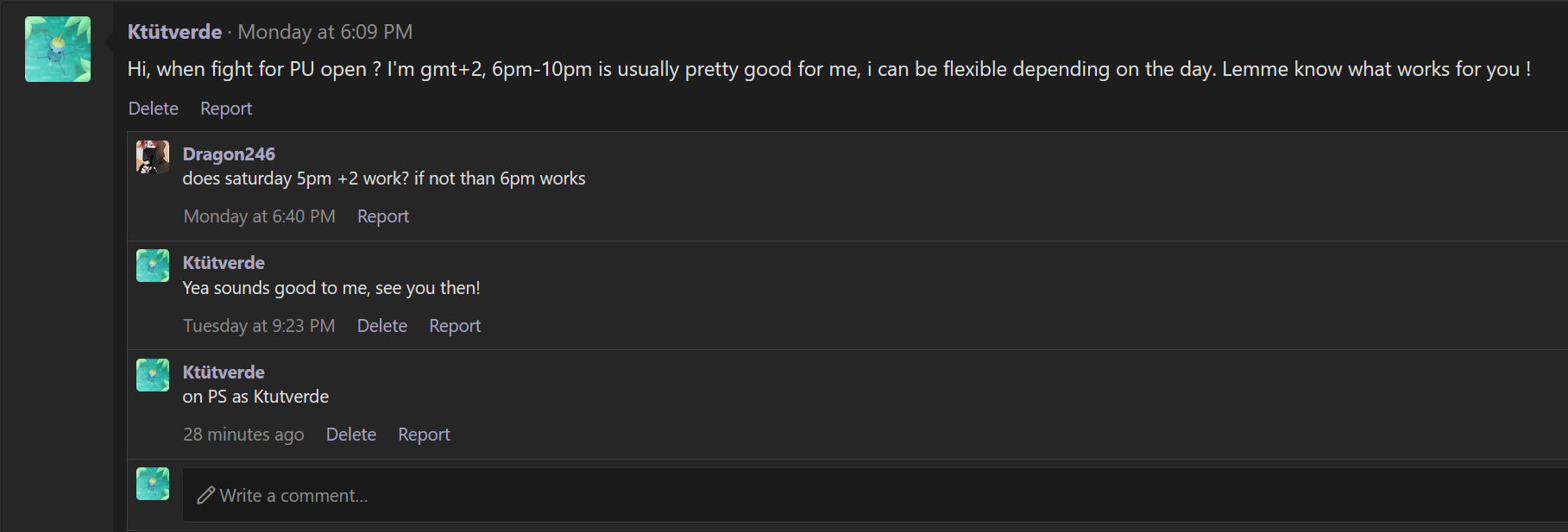
Task: Open Dragon246's avatar in the comment
Action: pos(153,157)
